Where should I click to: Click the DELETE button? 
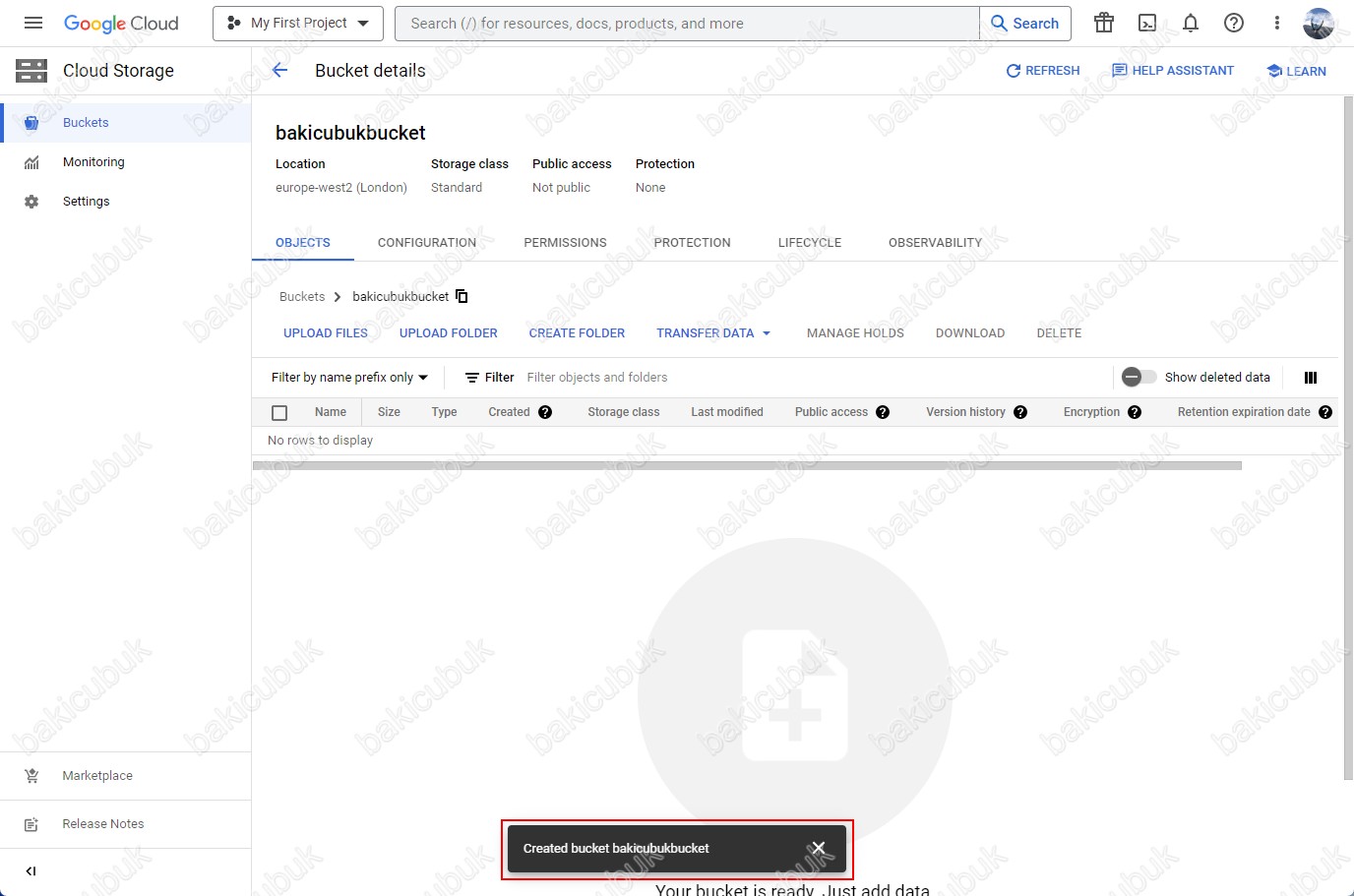coord(1059,333)
